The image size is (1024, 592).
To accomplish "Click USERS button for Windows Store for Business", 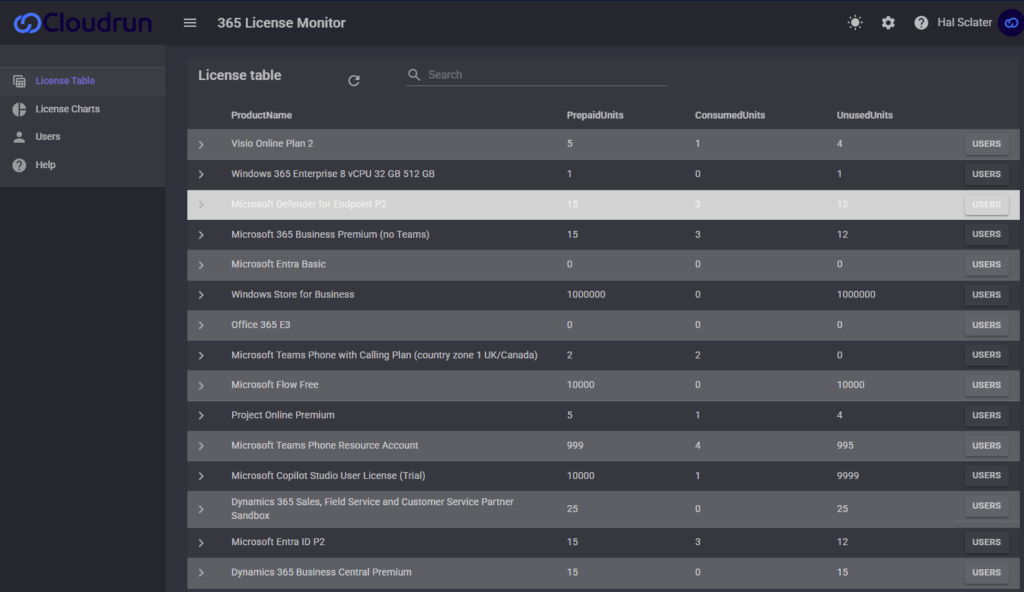I will click(986, 295).
